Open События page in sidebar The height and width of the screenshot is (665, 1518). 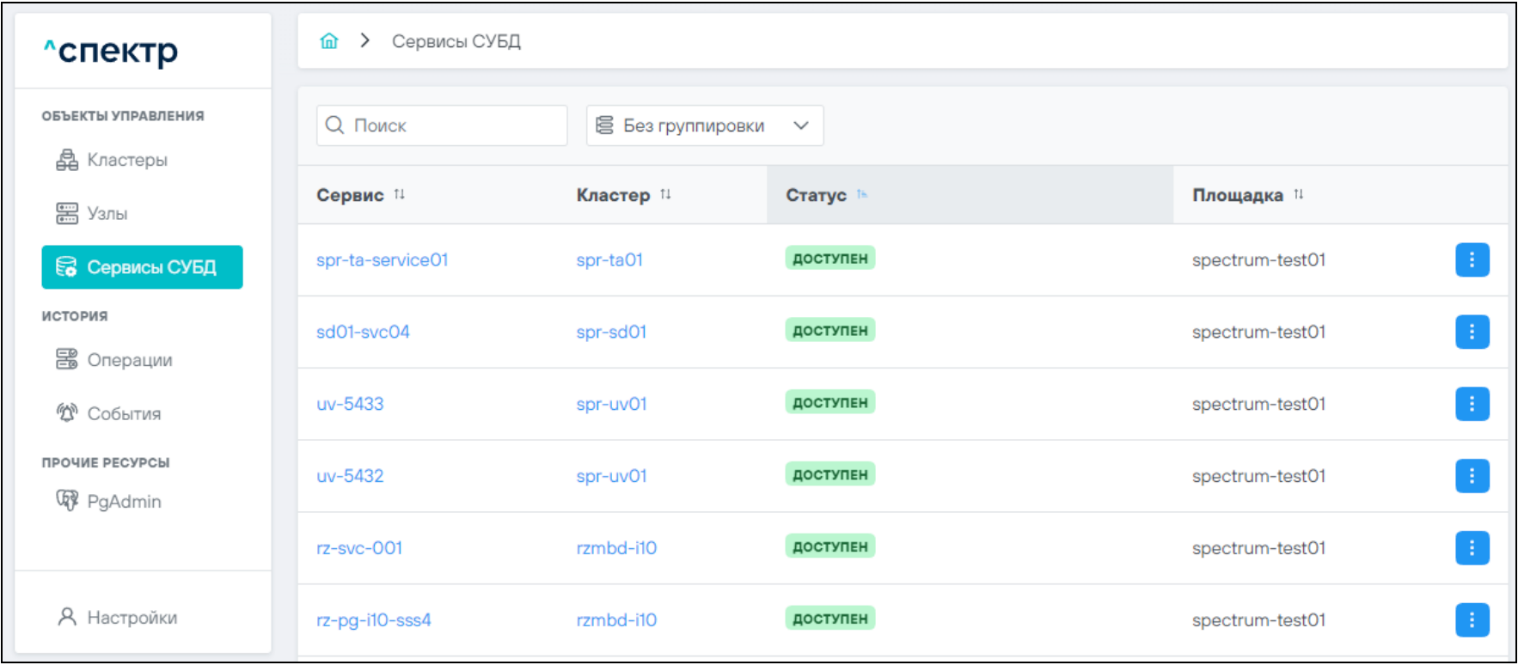coord(123,414)
